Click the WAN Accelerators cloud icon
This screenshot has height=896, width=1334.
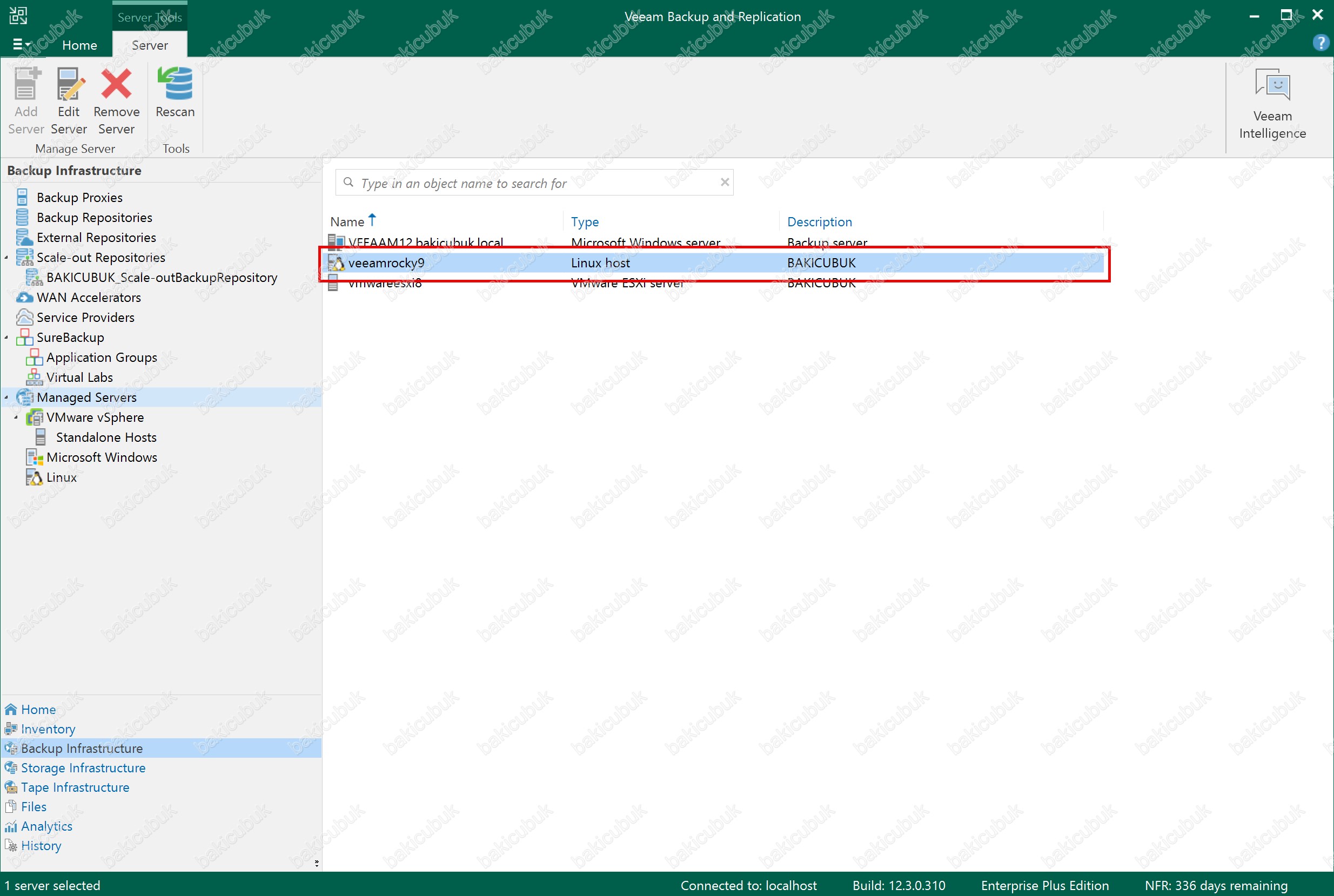[x=24, y=297]
